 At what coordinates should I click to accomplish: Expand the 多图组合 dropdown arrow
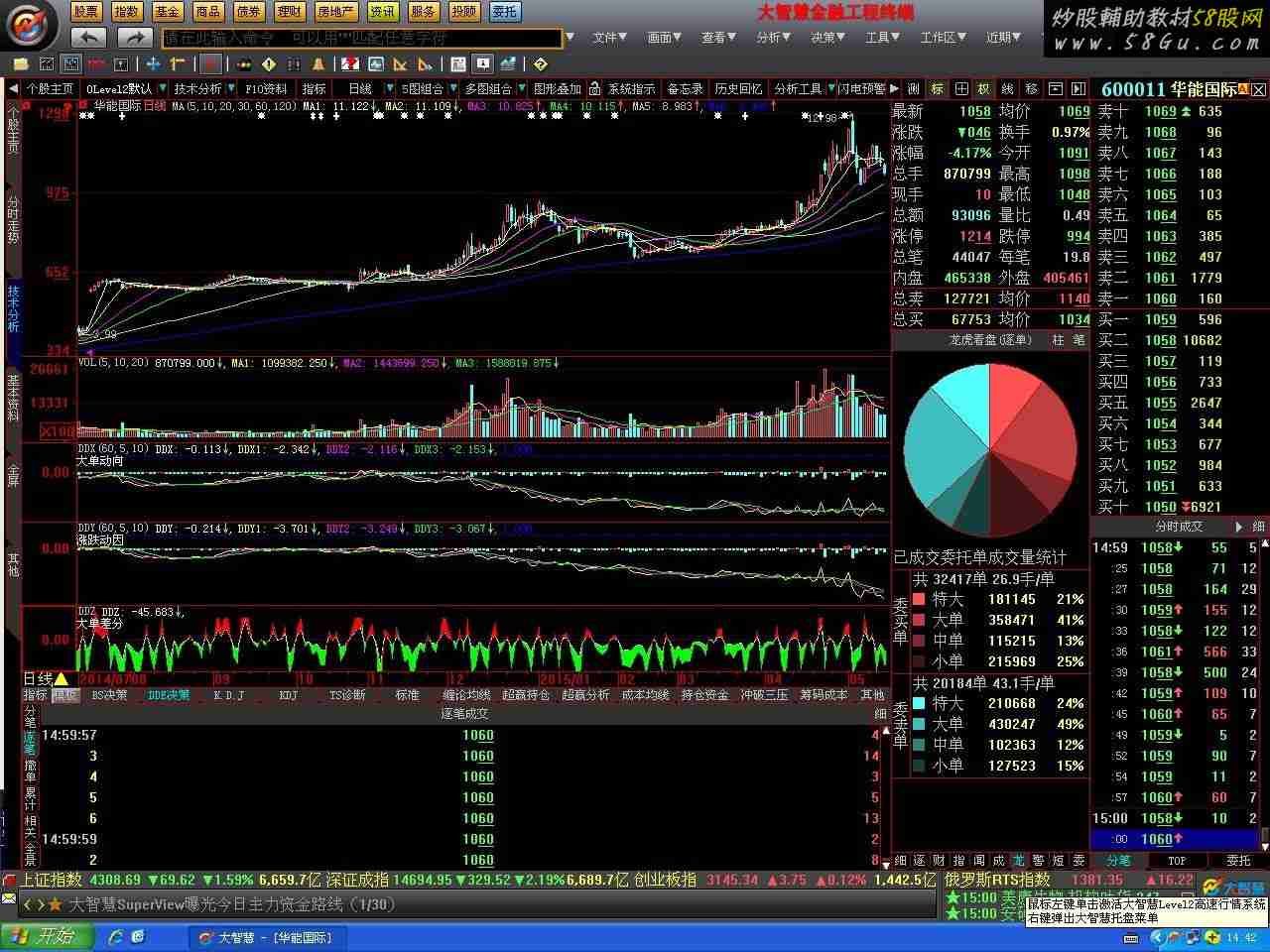pyautogui.click(x=522, y=89)
